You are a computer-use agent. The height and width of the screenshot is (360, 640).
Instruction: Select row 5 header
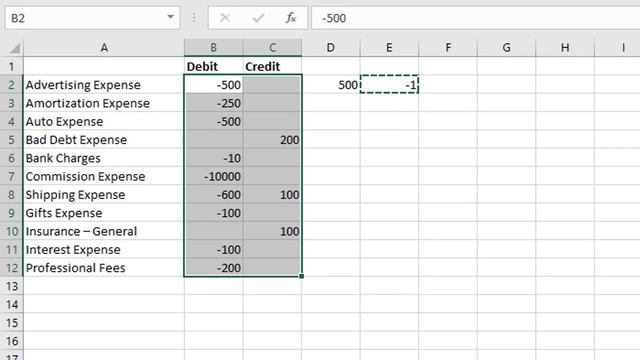coord(11,140)
